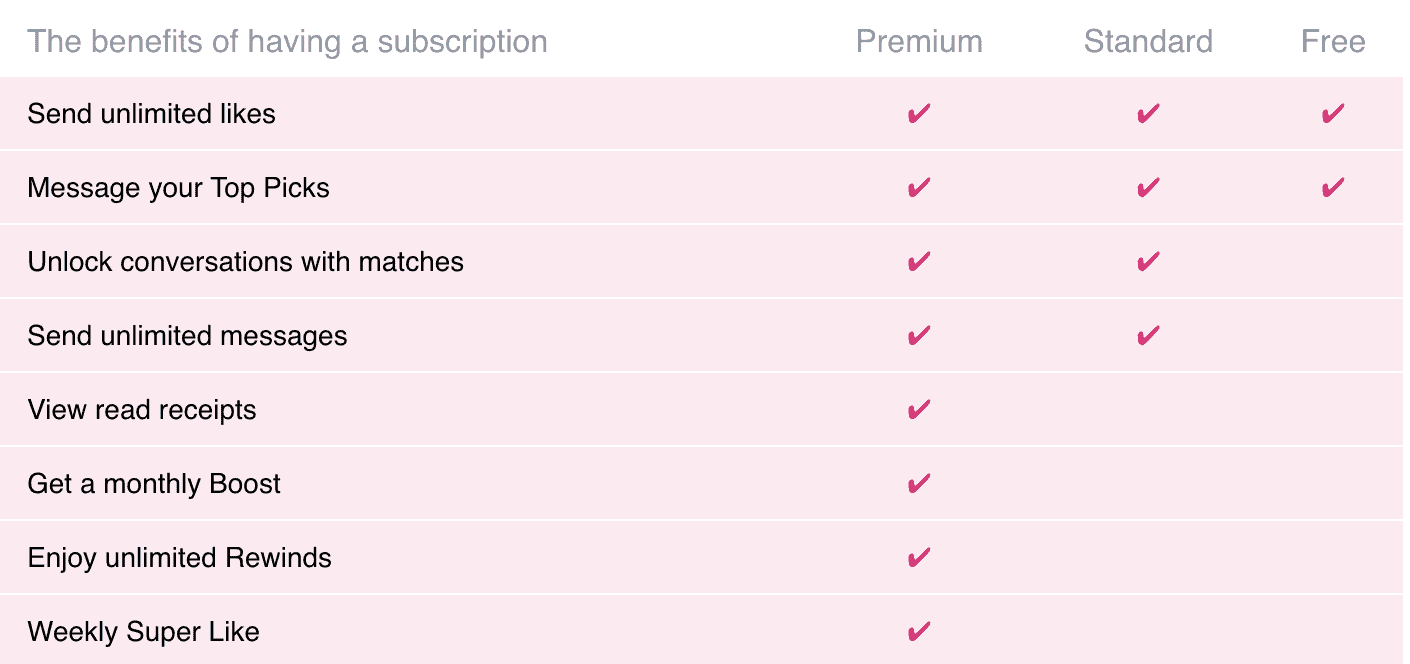Screen dimensions: 1410x664
Task: Click the 'View read receipts' feature label
Action: [142, 410]
